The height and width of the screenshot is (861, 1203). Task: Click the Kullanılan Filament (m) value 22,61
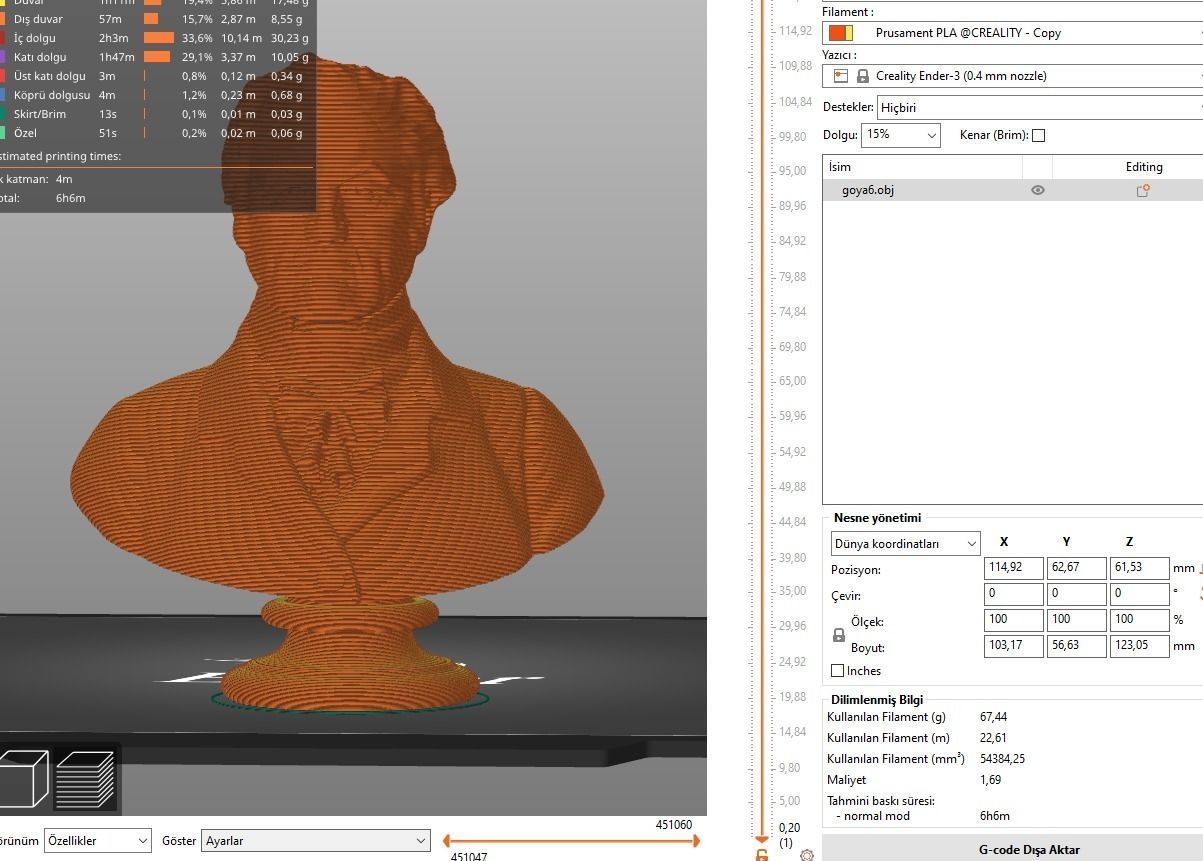994,738
